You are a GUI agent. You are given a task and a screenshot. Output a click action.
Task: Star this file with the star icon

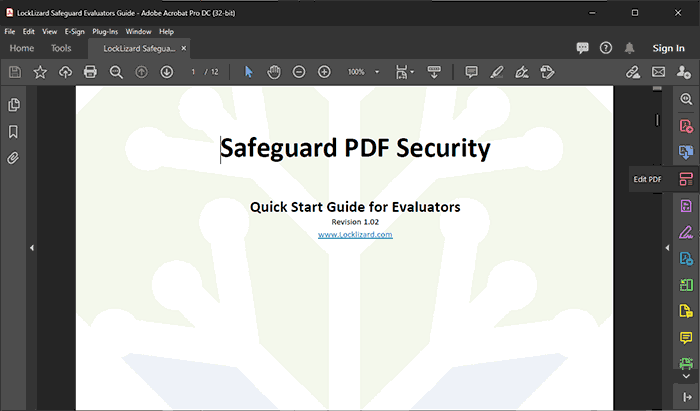click(40, 72)
